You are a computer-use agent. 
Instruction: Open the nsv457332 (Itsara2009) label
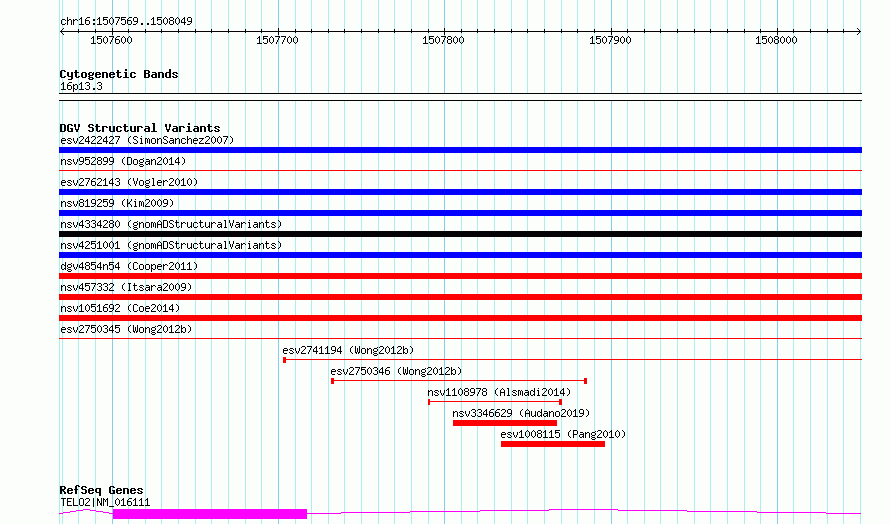pos(126,287)
